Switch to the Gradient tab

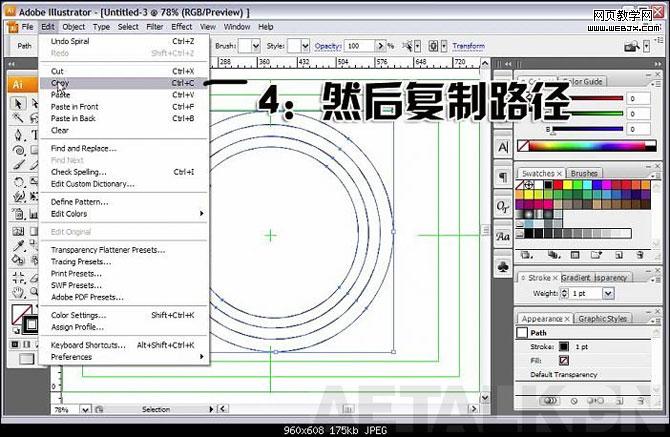pos(576,278)
